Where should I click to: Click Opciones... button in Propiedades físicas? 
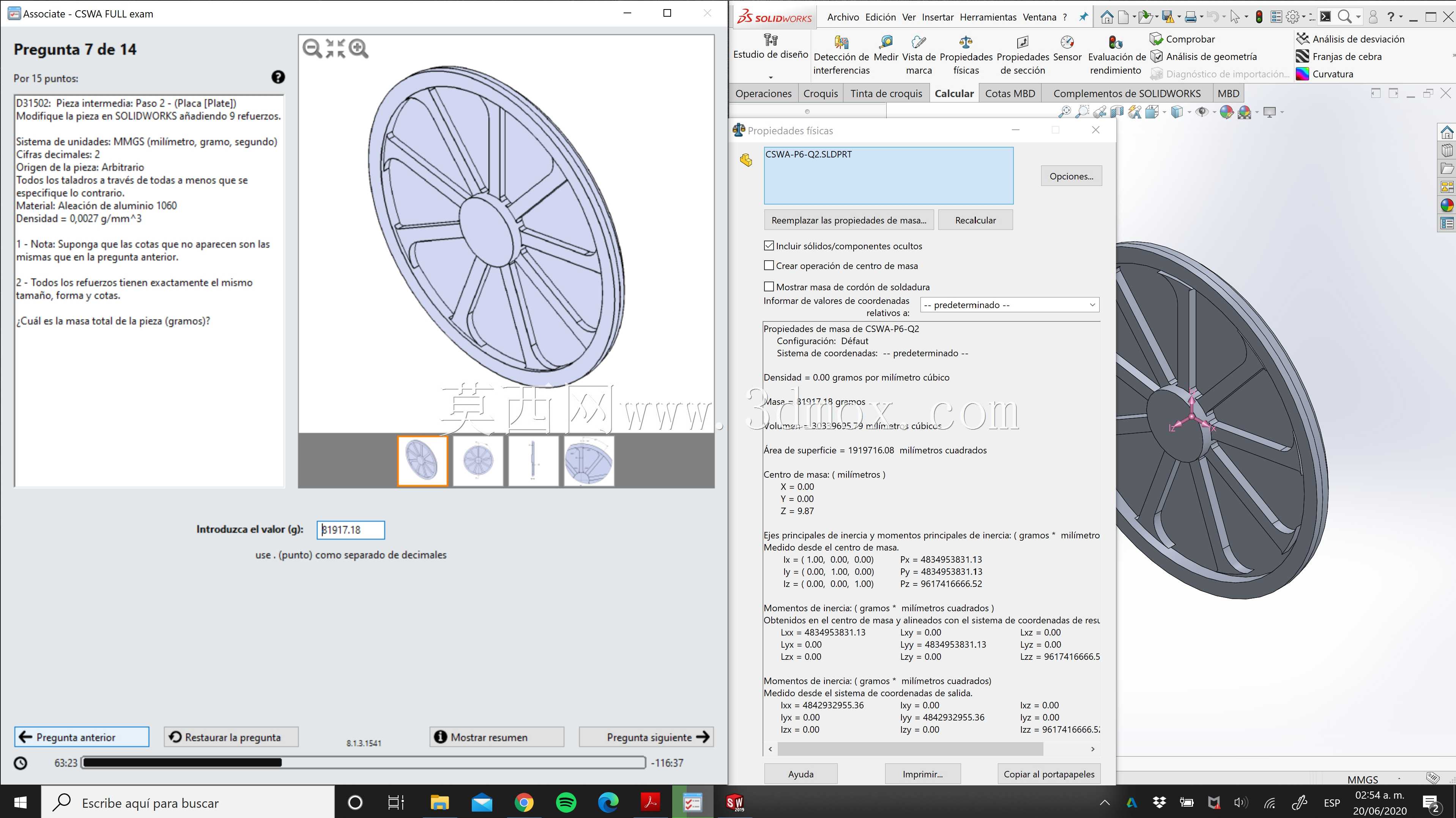click(1071, 176)
